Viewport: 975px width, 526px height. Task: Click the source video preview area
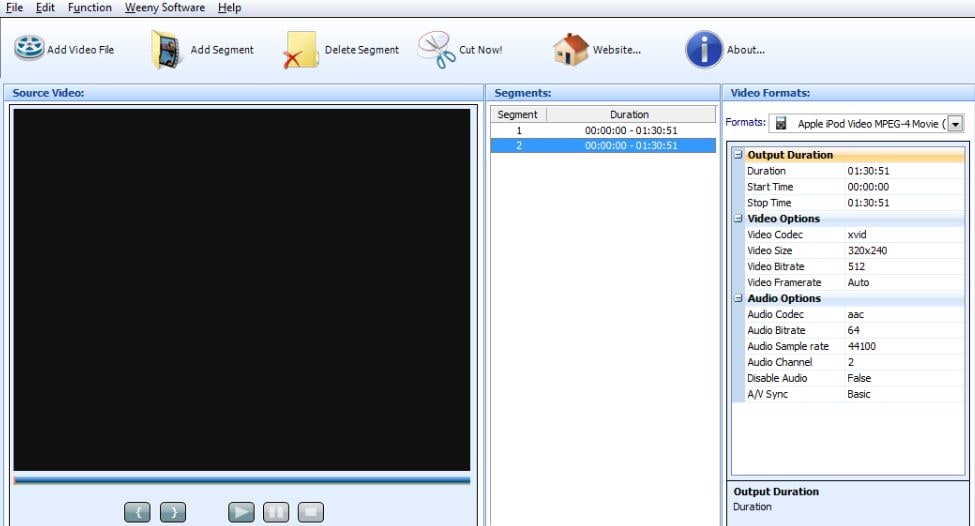coord(242,290)
